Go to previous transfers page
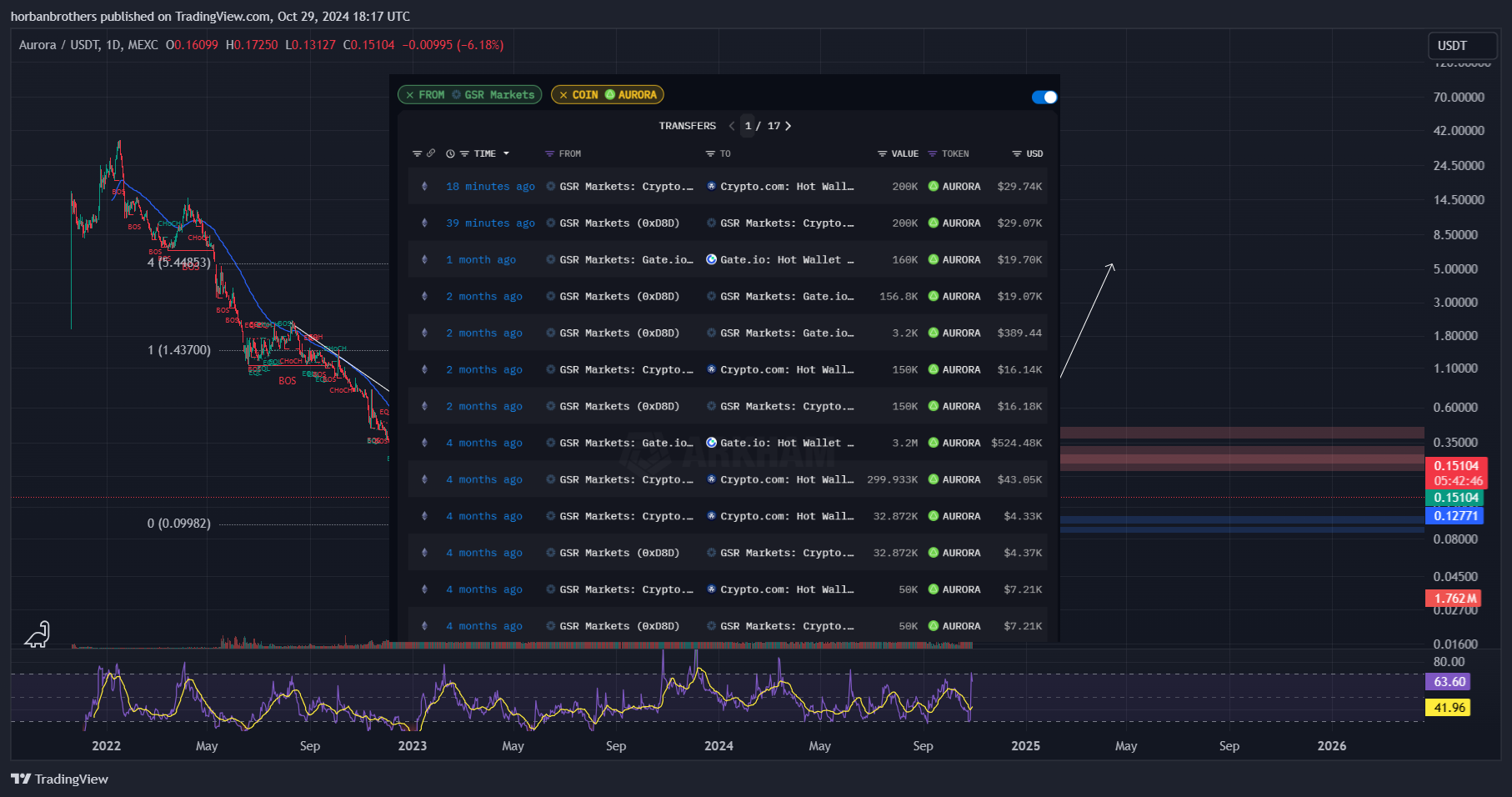The image size is (1512, 797). [732, 126]
